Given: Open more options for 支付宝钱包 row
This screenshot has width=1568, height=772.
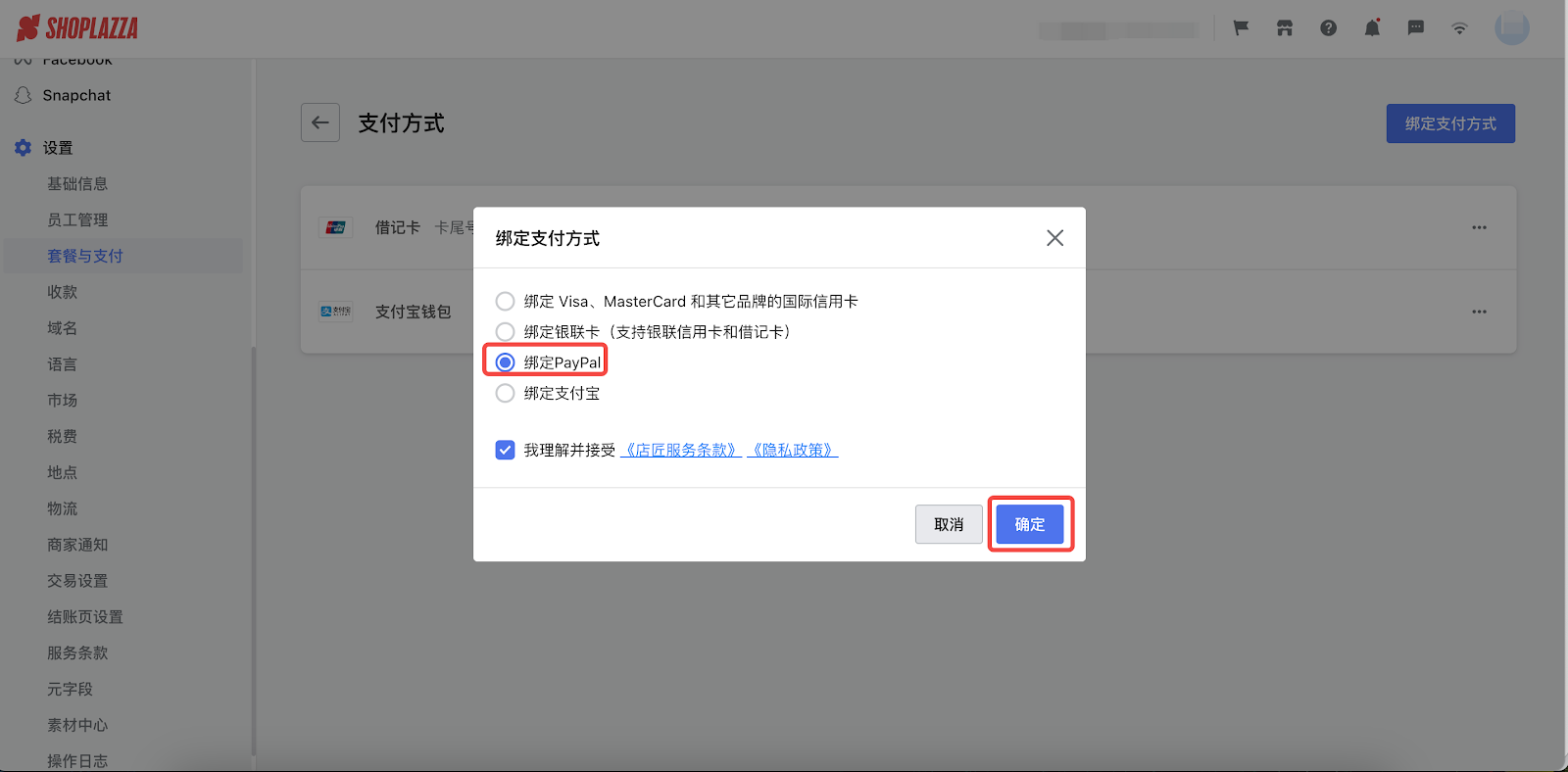Looking at the screenshot, I should pos(1479,312).
